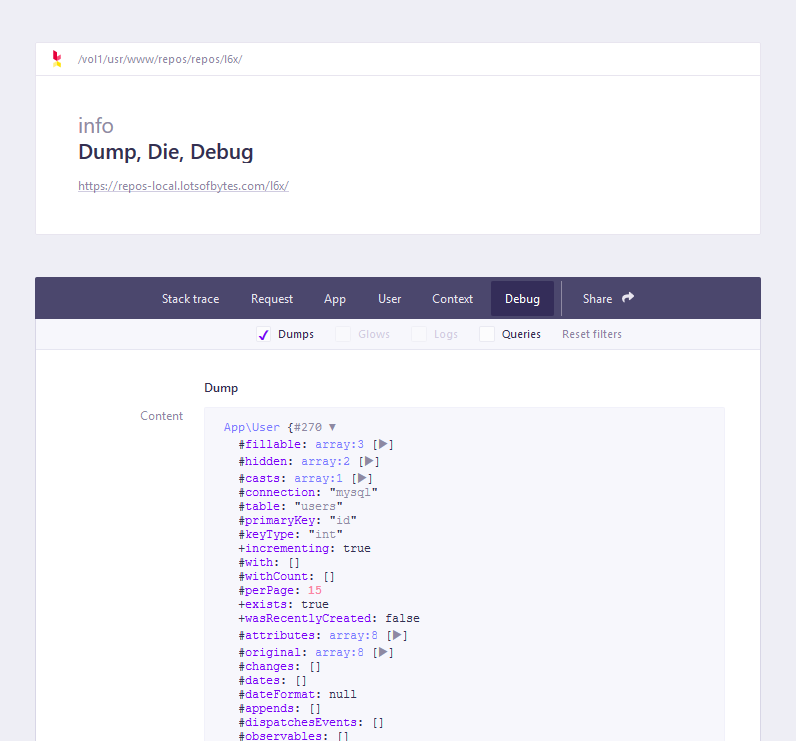Screen dimensions: 796x741
Task: Toggle the Logs filter checkbox
Action: pos(419,334)
